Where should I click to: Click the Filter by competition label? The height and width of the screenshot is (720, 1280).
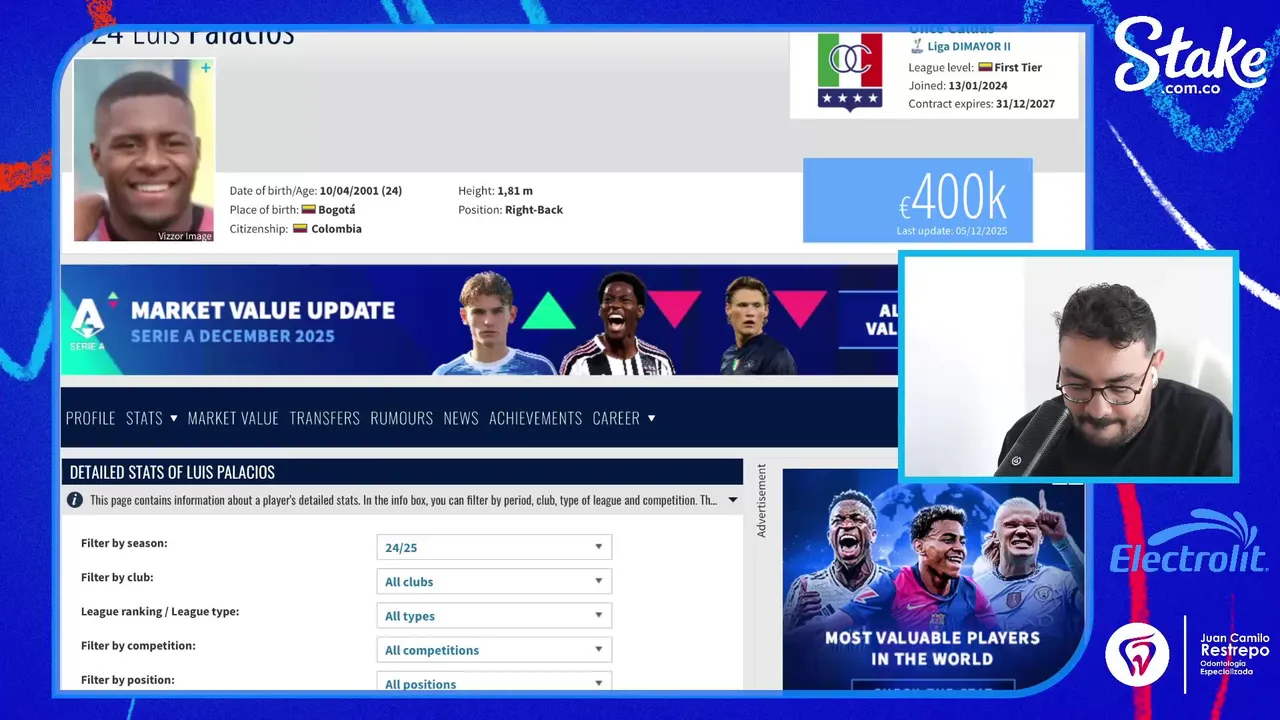[138, 646]
